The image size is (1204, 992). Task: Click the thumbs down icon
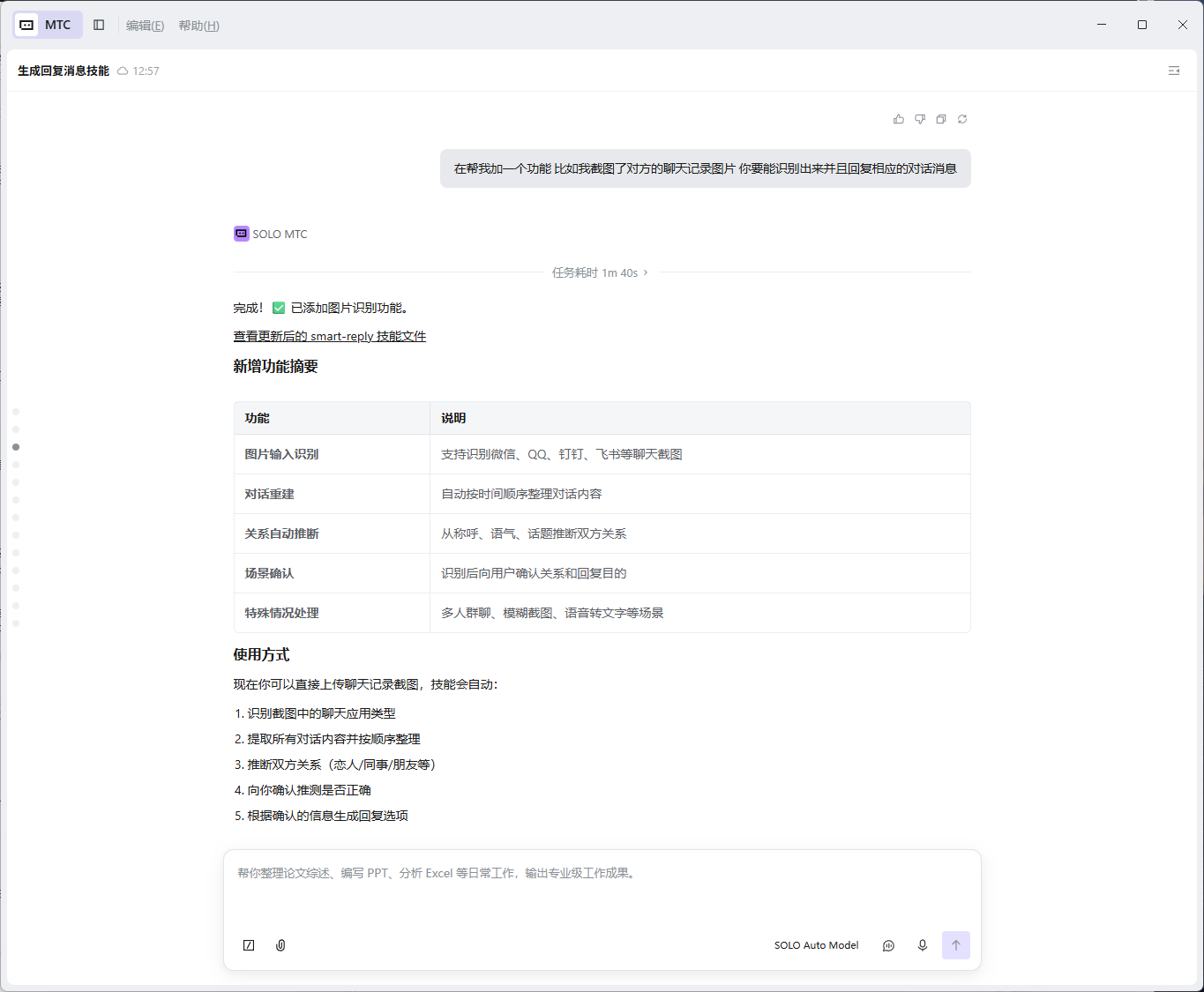pos(920,119)
